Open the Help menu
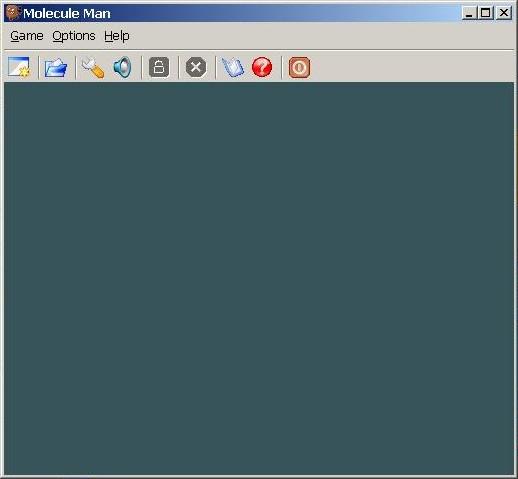 click(117, 36)
